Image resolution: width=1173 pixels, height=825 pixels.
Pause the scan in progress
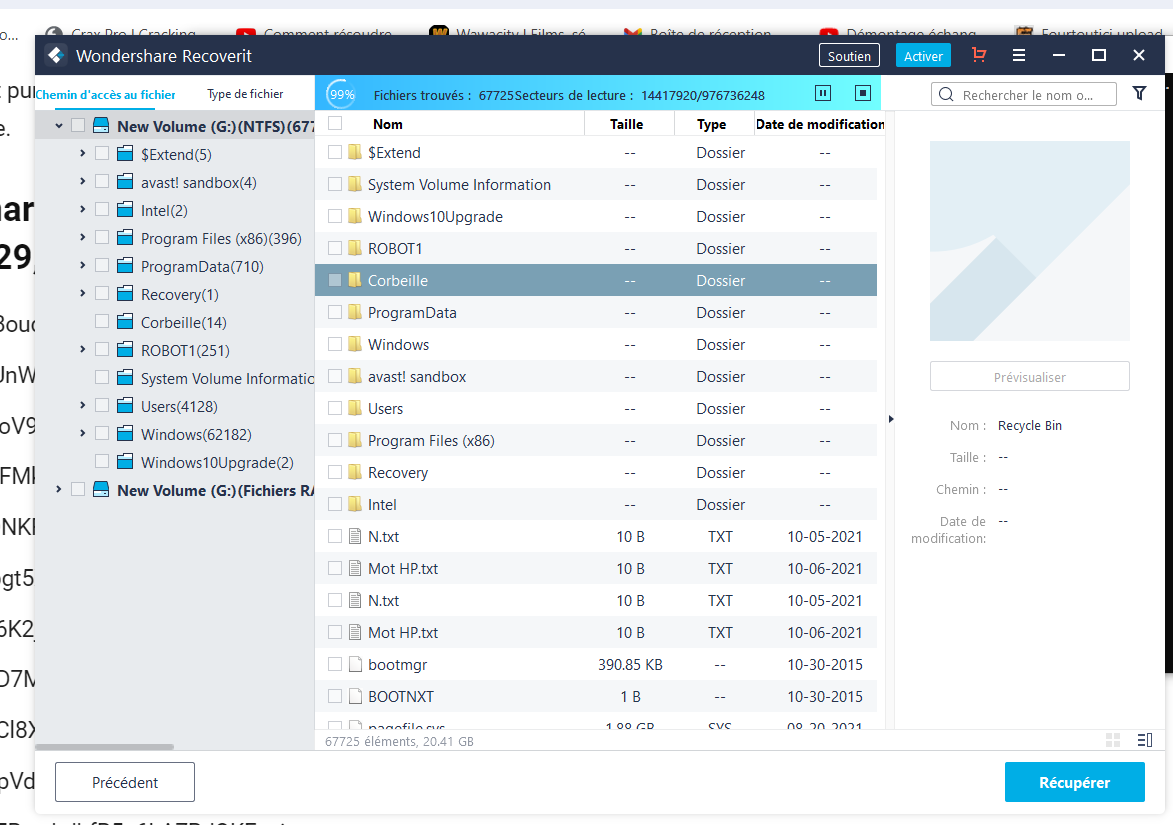822,93
